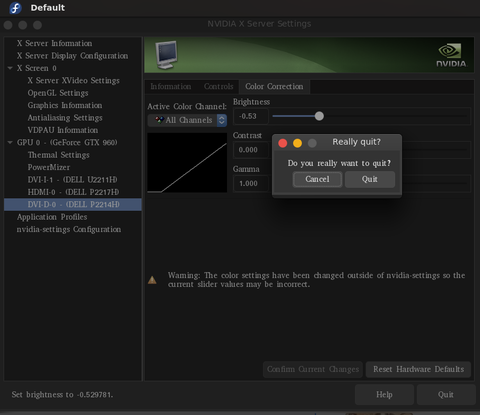
Task: Switch to the Controls tab
Action: [218, 86]
